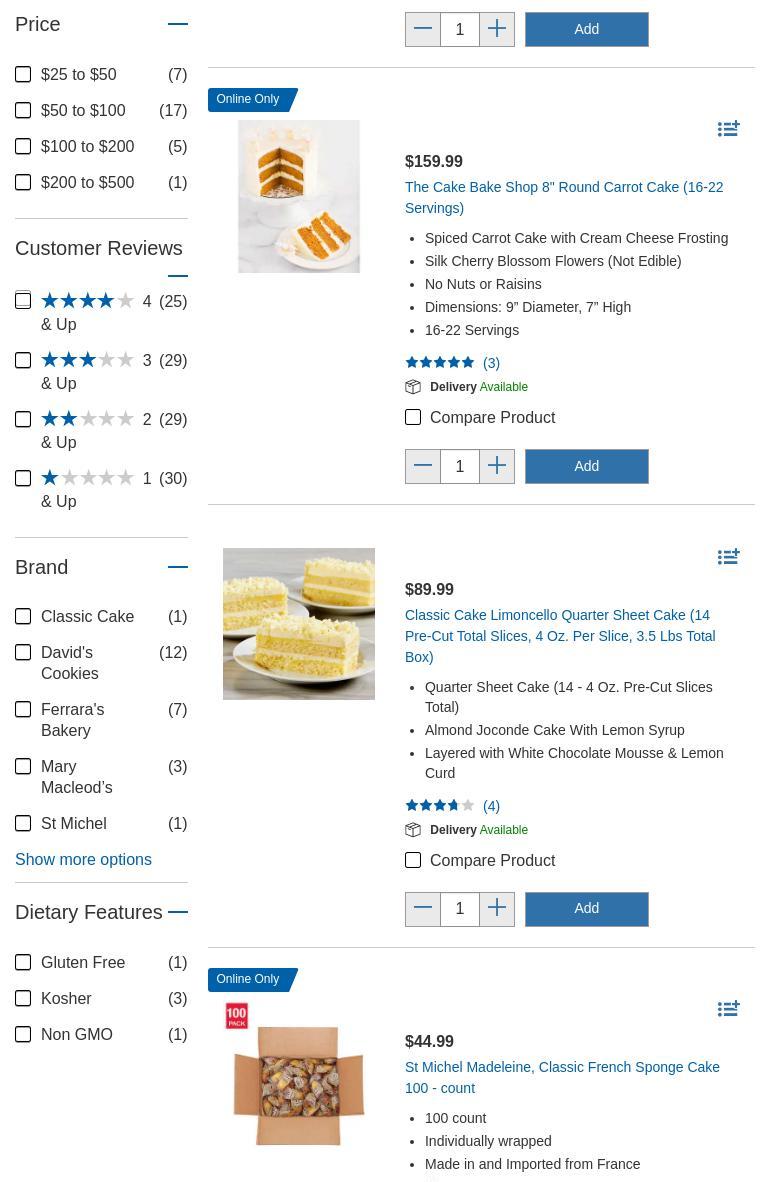Show more options under Brand
Screen dimensions: 770x1182
click(83, 859)
